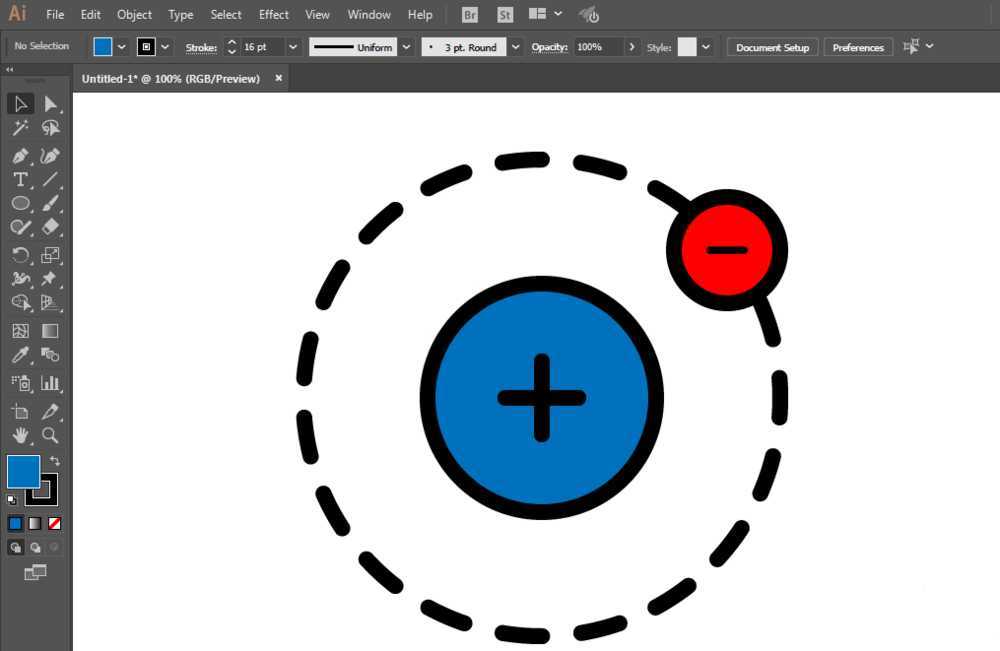Image resolution: width=1000 pixels, height=651 pixels.
Task: Select the Type tool
Action: click(x=20, y=179)
